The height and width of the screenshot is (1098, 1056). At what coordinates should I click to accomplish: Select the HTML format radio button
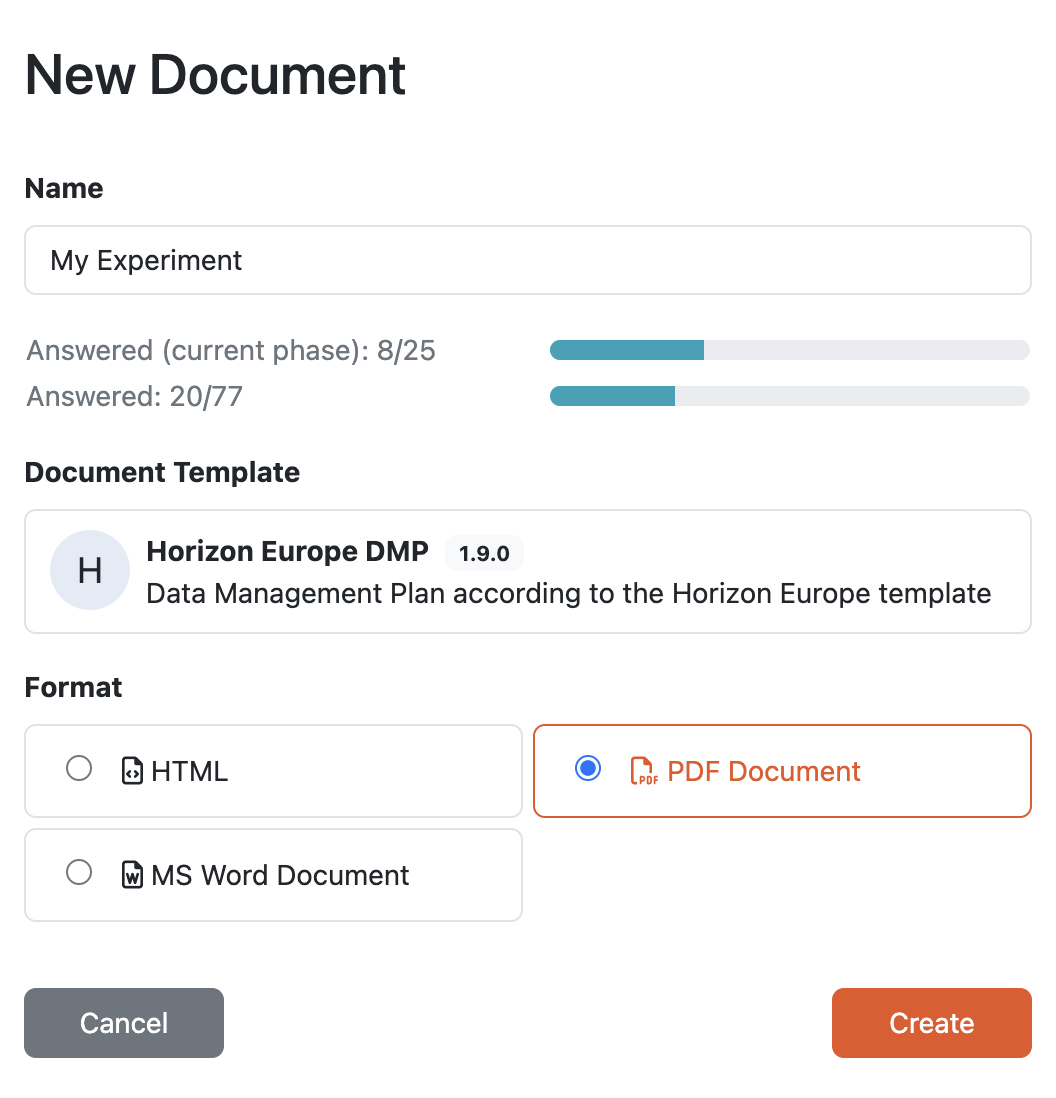click(78, 768)
